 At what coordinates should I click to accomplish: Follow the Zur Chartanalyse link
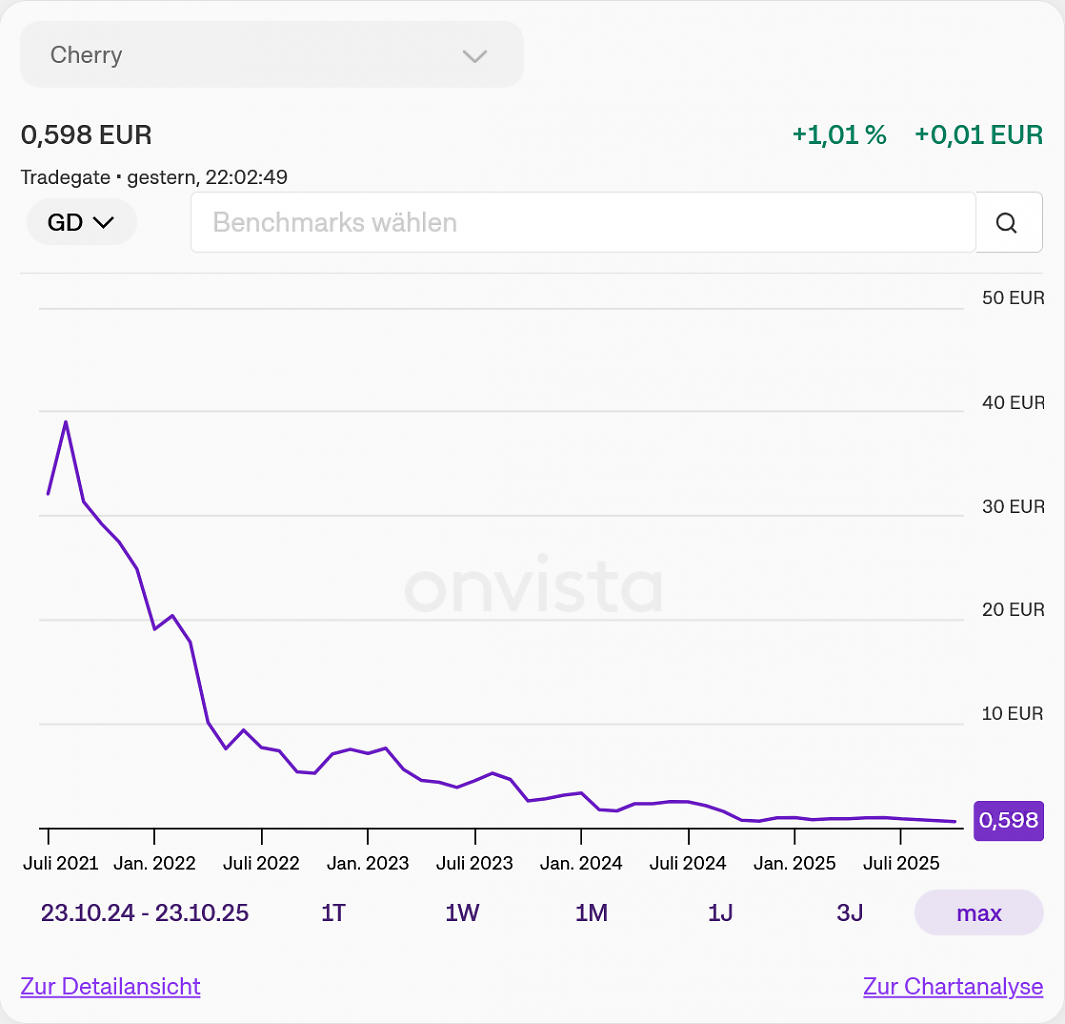click(x=953, y=986)
